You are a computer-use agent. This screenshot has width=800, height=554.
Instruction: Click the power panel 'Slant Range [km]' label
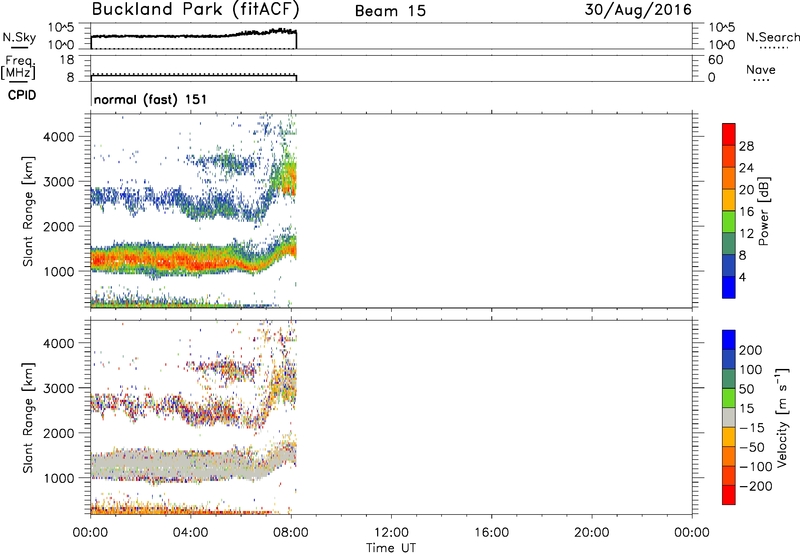(x=28, y=211)
